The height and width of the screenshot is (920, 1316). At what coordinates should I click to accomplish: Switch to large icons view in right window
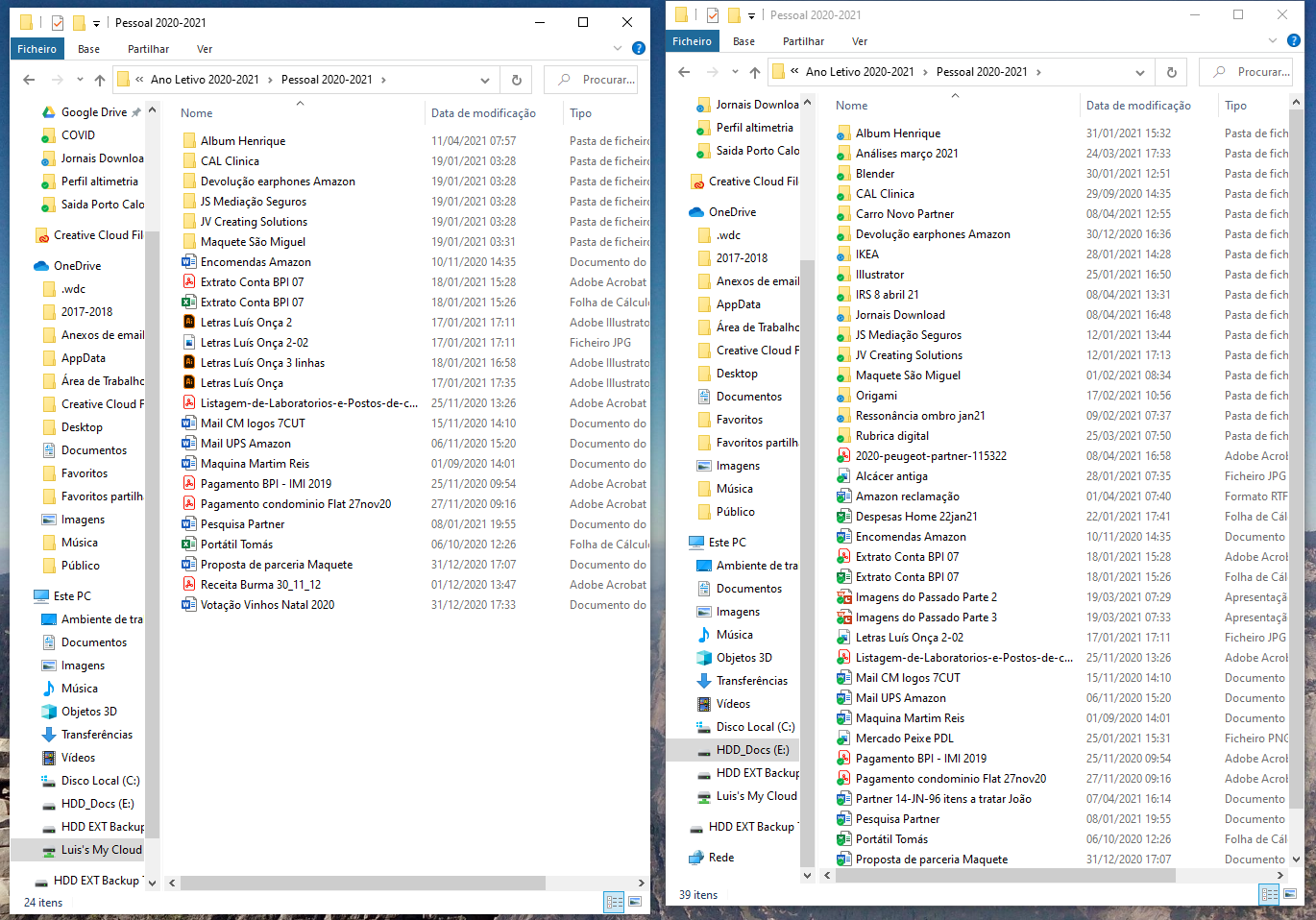(1290, 894)
